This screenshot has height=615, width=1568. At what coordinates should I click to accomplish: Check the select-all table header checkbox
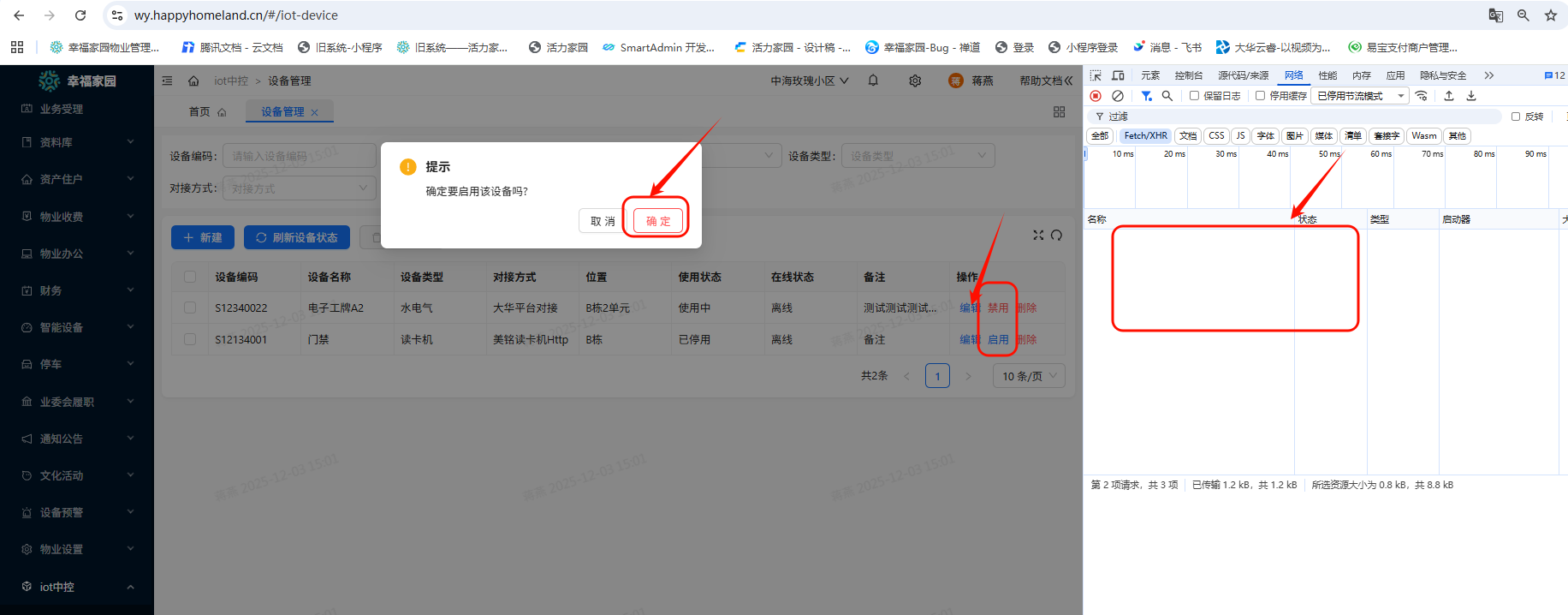[190, 277]
